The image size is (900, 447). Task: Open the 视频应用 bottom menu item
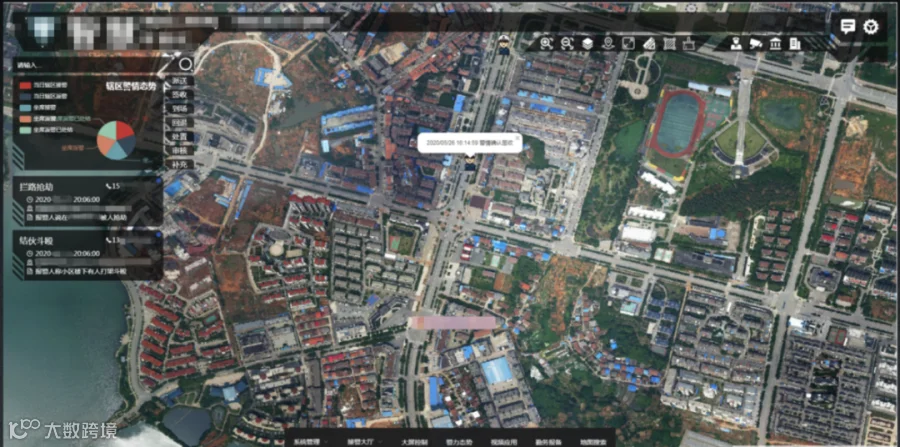[503, 442]
